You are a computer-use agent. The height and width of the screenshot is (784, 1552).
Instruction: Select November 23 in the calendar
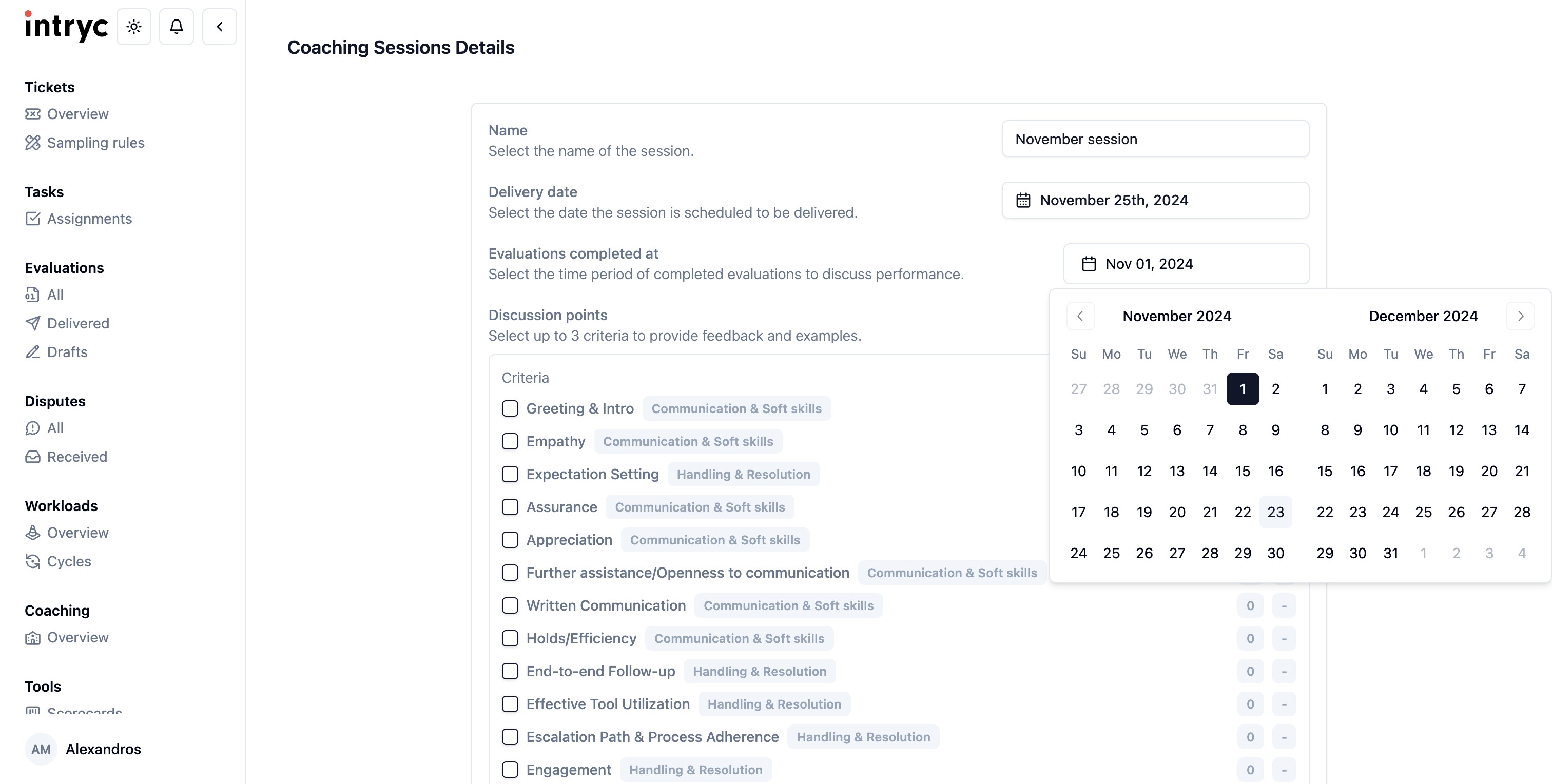coord(1275,513)
